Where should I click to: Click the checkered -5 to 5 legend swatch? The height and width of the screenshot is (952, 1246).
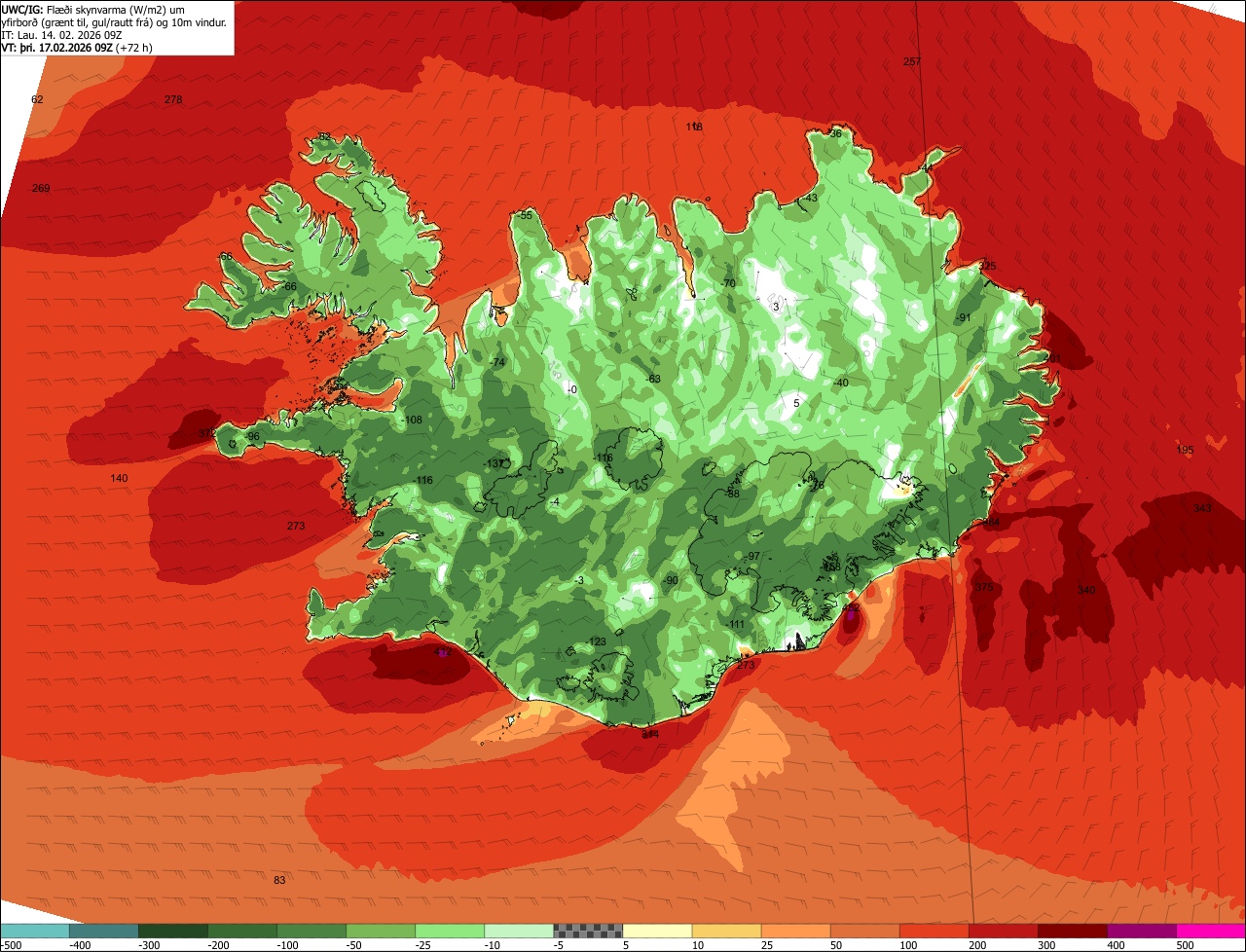coord(588,931)
